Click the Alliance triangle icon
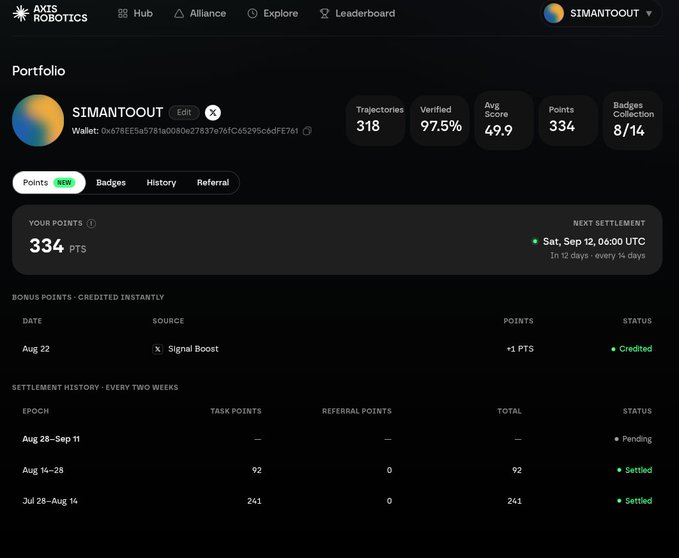The height and width of the screenshot is (558, 679). 179,13
